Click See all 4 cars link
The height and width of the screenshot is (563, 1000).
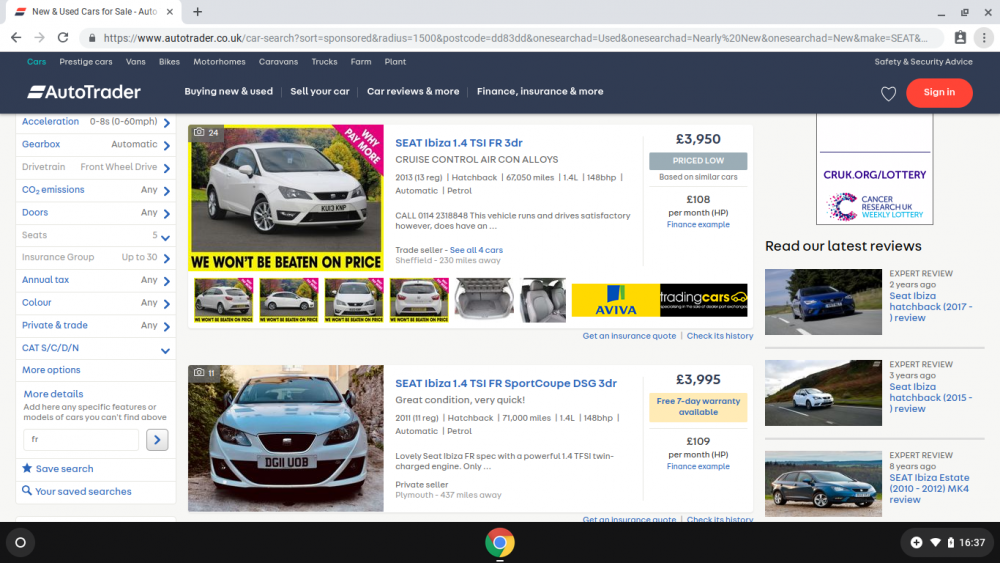pos(476,250)
